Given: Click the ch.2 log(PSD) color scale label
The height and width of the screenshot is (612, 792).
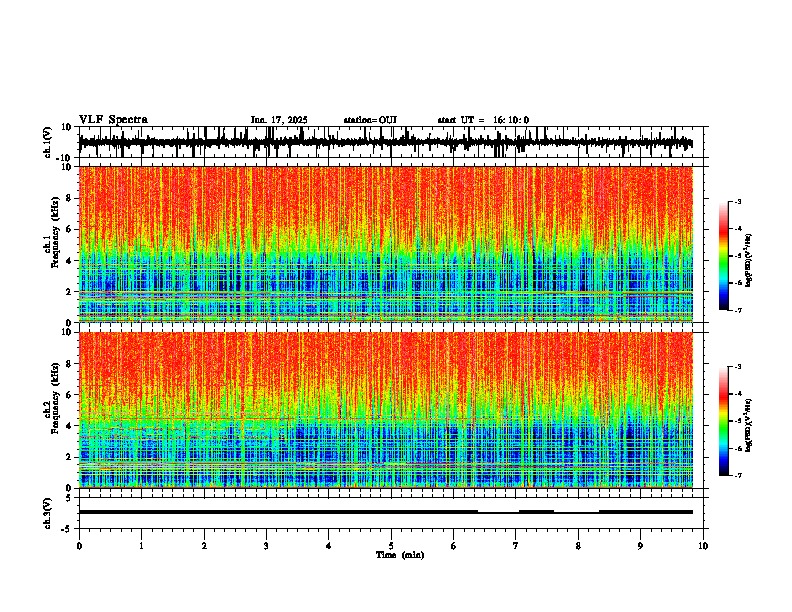Looking at the screenshot, I should coord(749,425).
